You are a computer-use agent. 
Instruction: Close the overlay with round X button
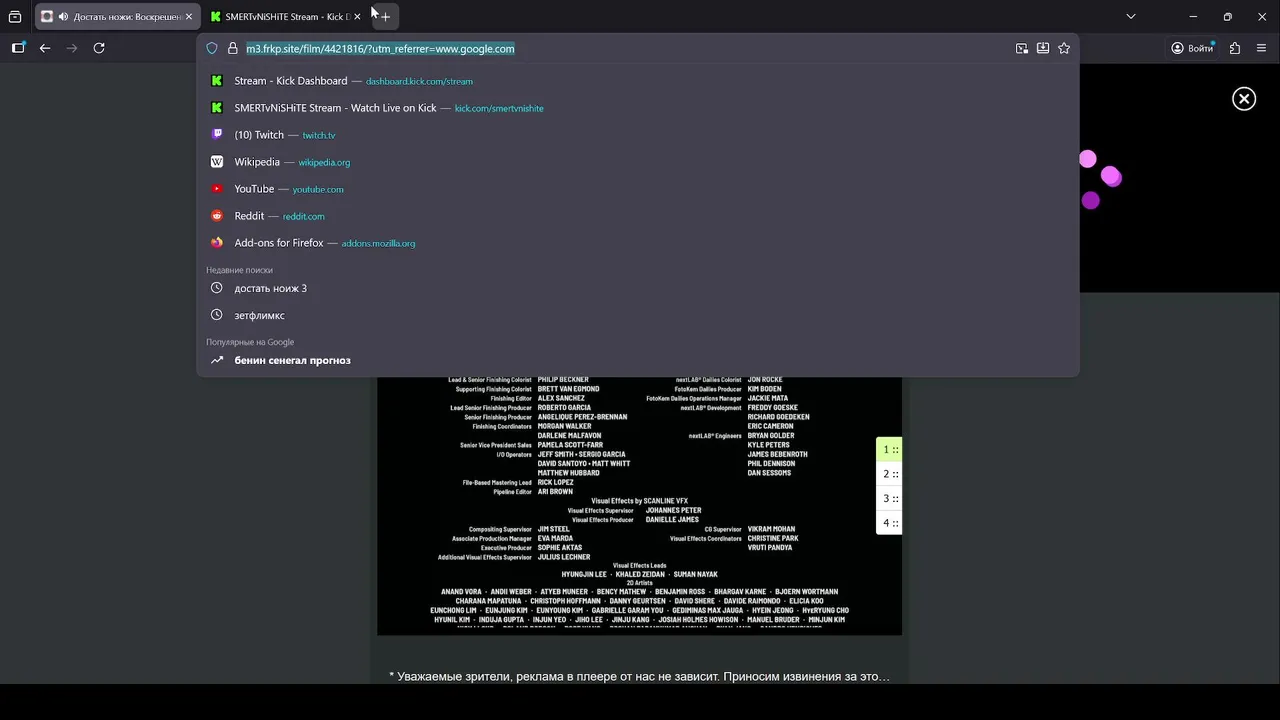click(x=1244, y=98)
